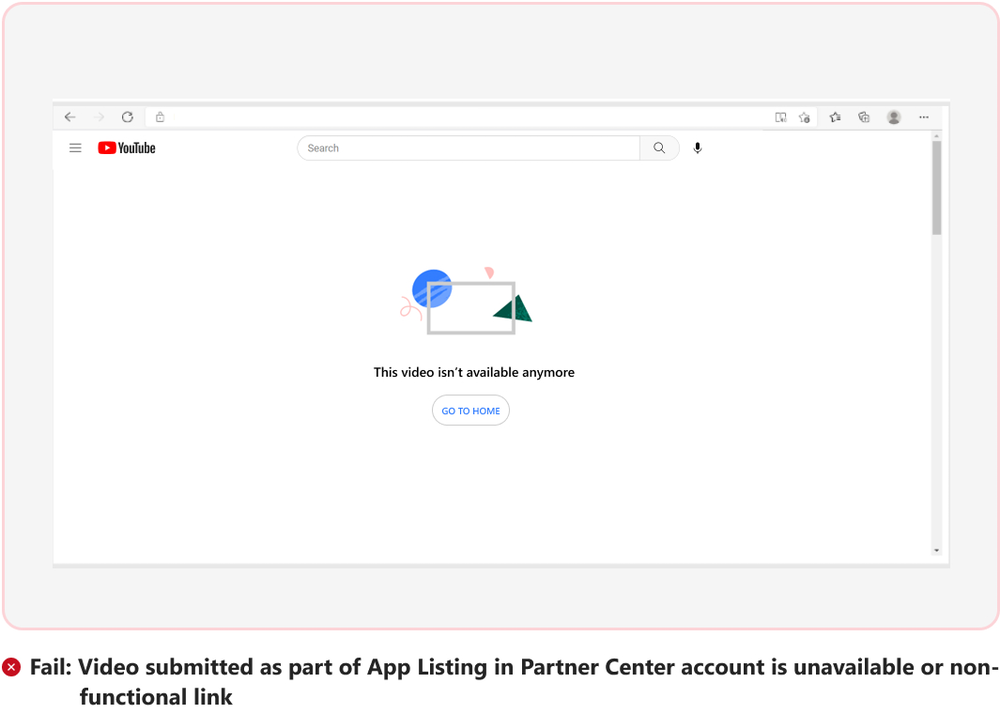
Task: Open the YouTube hamburger guide menu
Action: 75,148
